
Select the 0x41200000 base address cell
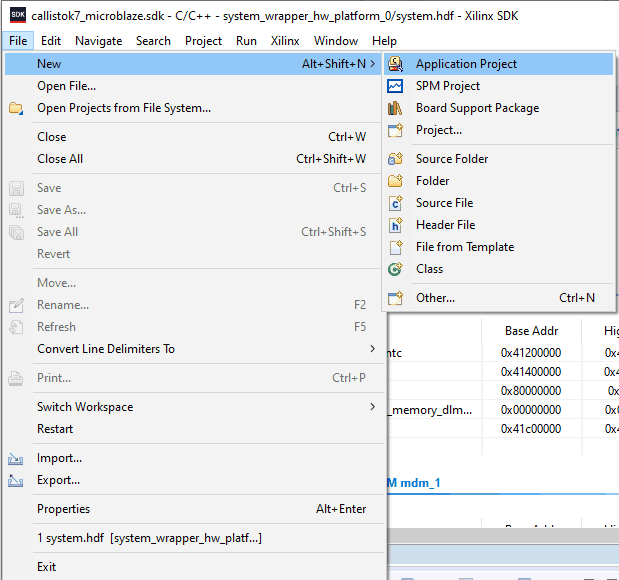[x=531, y=353]
